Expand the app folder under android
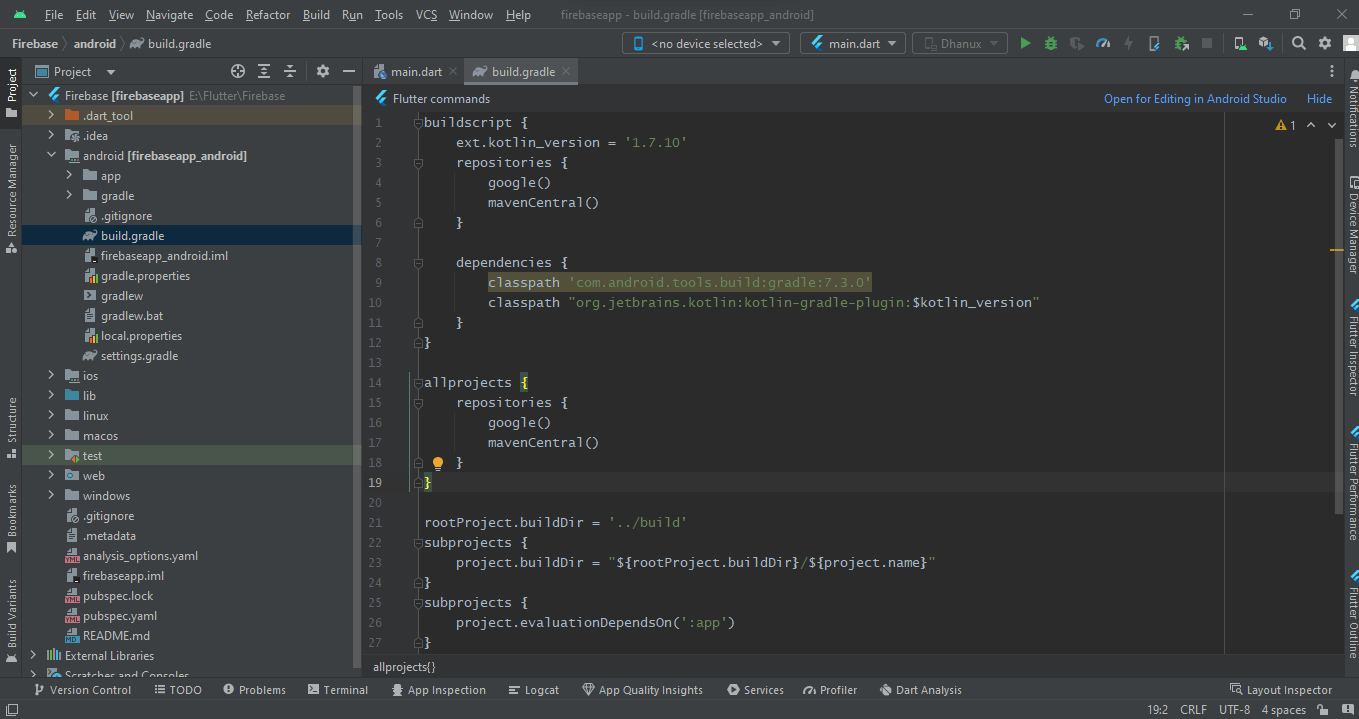The height and width of the screenshot is (719, 1359). 69,176
